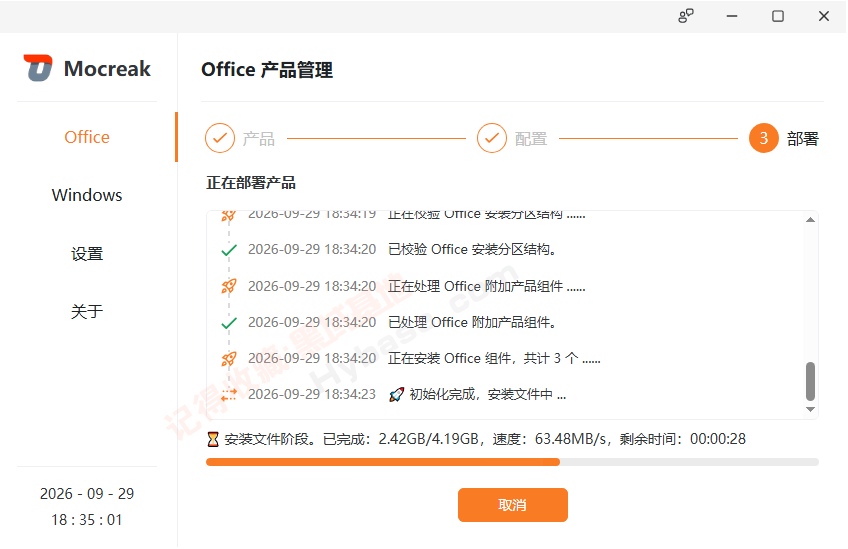Open the 设置 settings page

(87, 253)
